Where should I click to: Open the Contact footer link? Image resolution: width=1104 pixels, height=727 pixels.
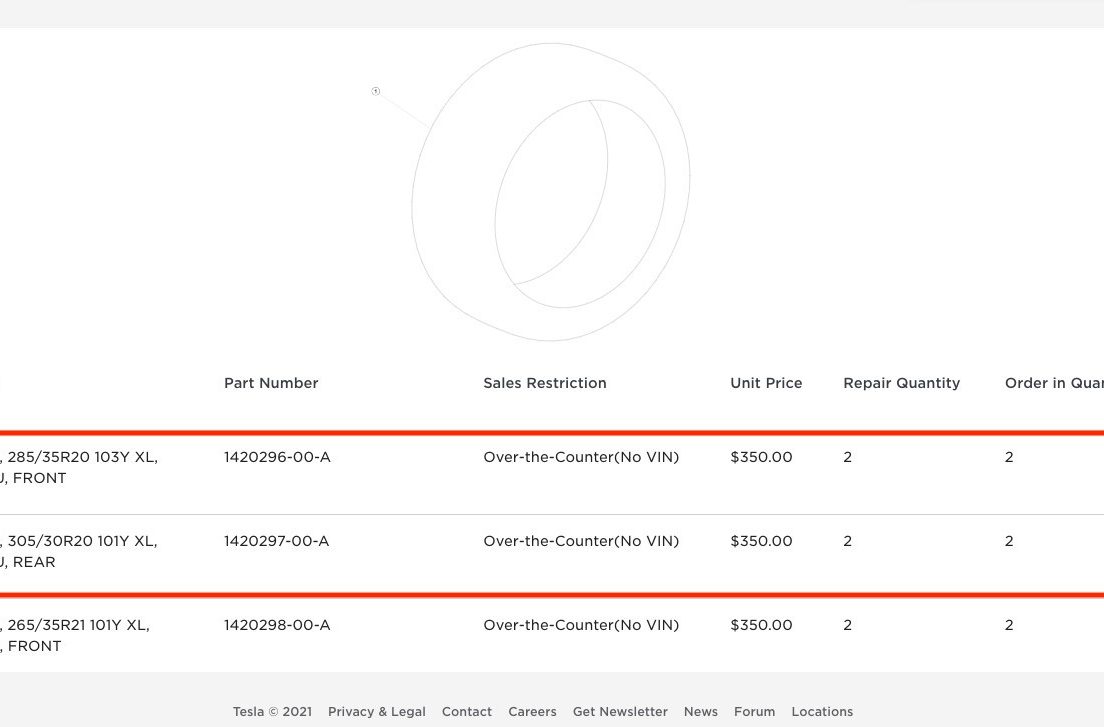click(467, 712)
